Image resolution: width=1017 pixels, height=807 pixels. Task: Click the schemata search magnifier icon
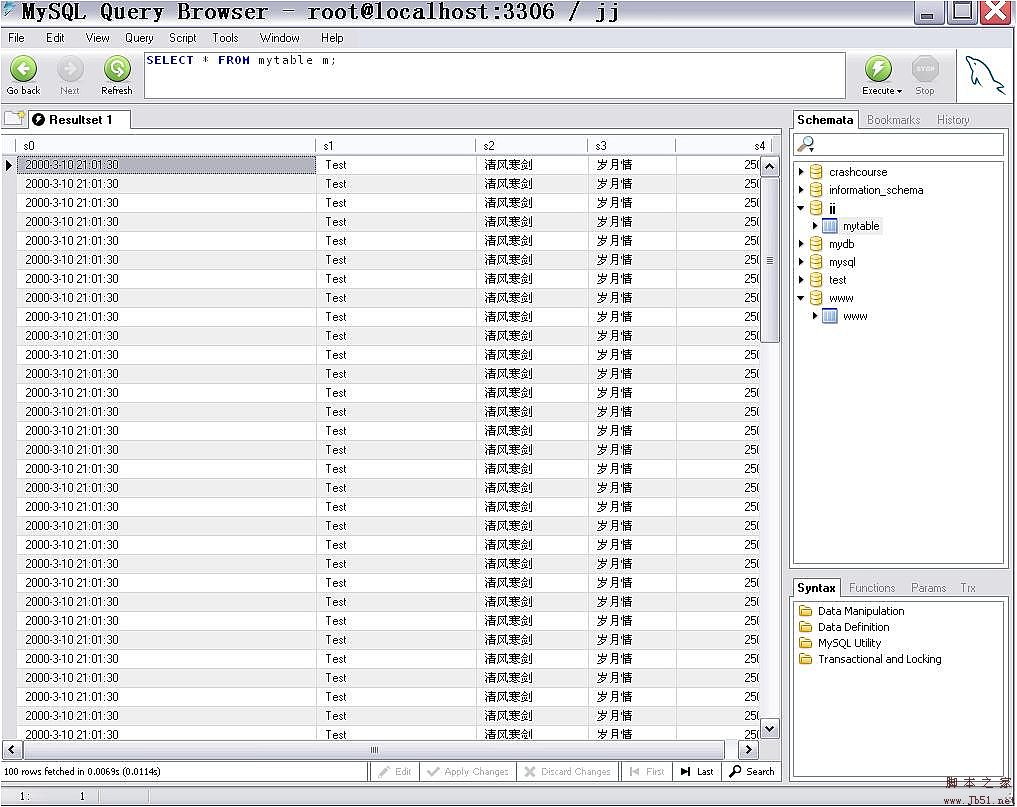point(807,145)
